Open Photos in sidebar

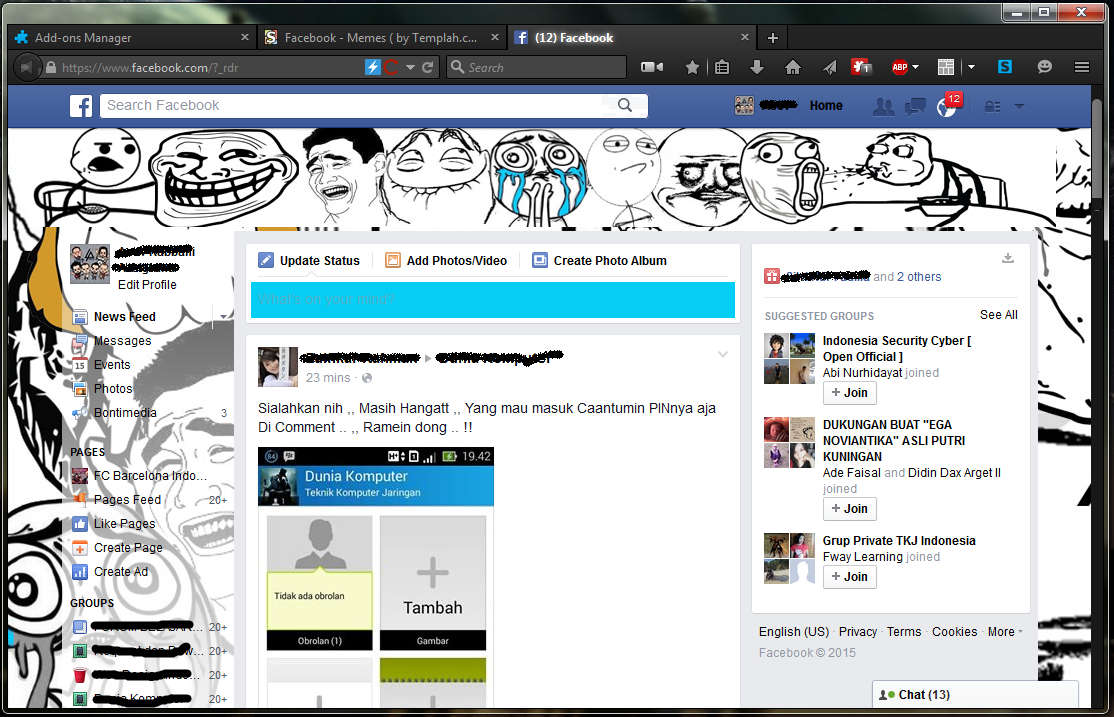[x=113, y=389]
